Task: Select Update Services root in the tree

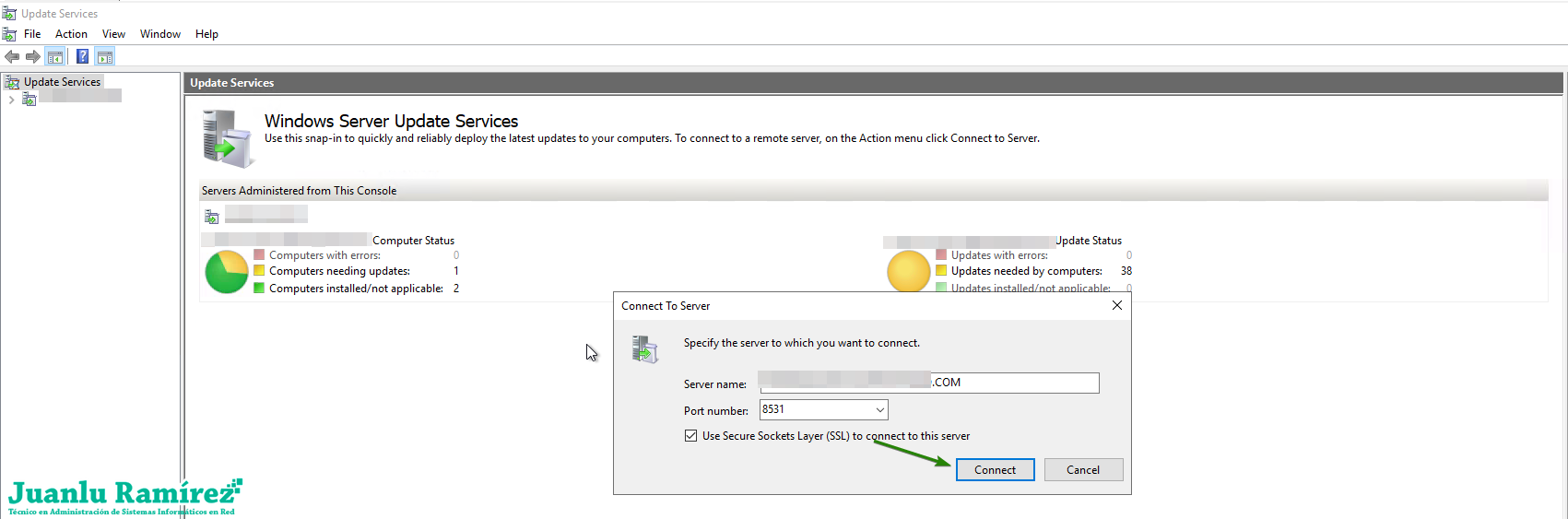Action: (62, 82)
